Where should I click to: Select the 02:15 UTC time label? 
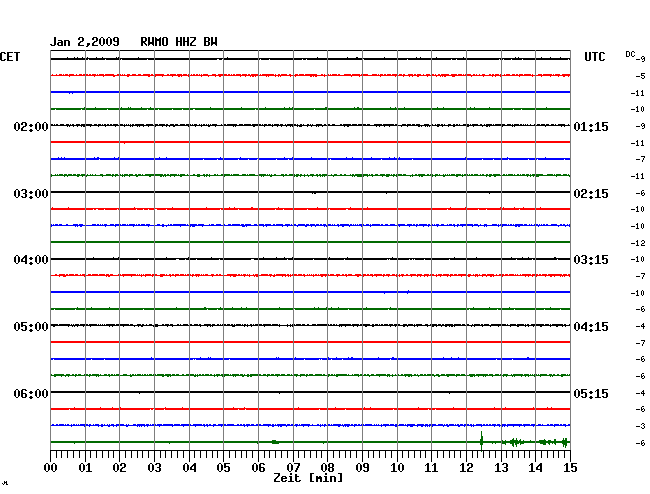(591, 194)
